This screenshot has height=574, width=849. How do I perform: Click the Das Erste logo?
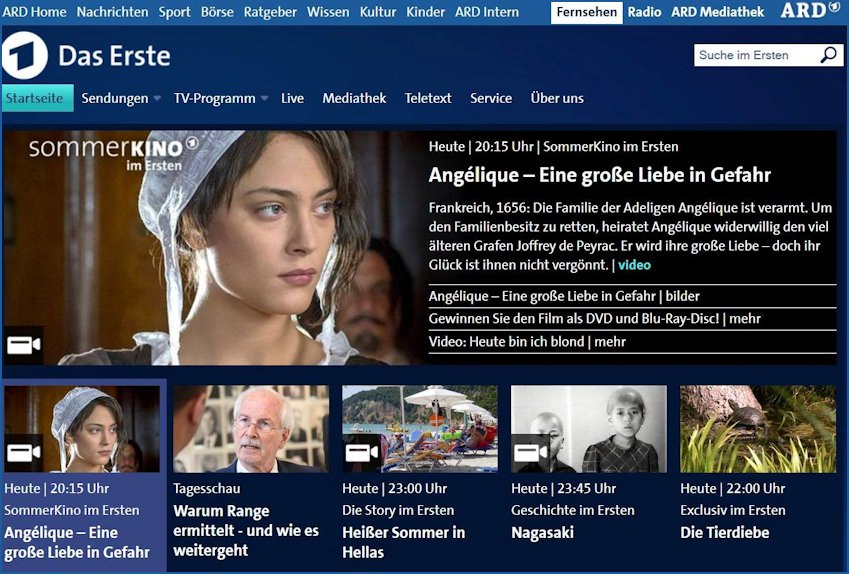(25, 56)
